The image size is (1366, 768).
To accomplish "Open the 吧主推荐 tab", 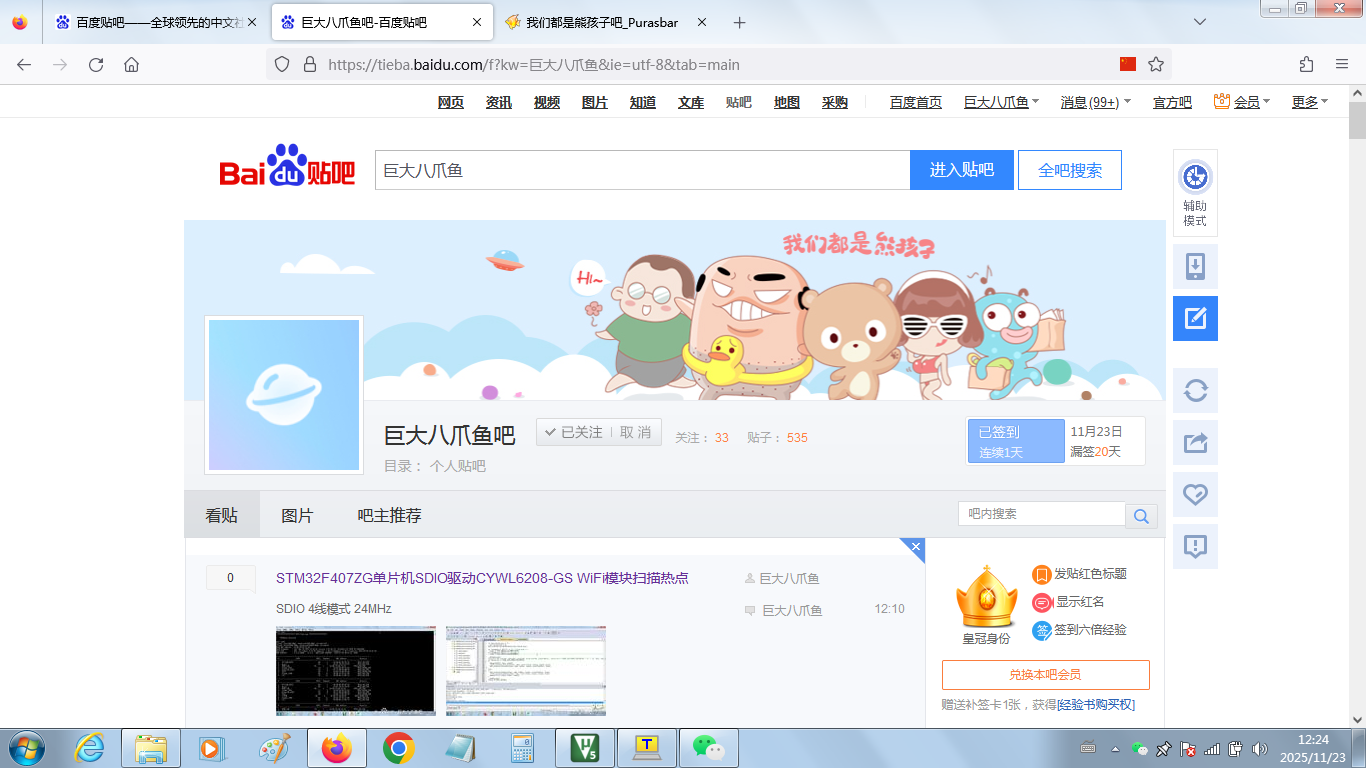I will (389, 515).
